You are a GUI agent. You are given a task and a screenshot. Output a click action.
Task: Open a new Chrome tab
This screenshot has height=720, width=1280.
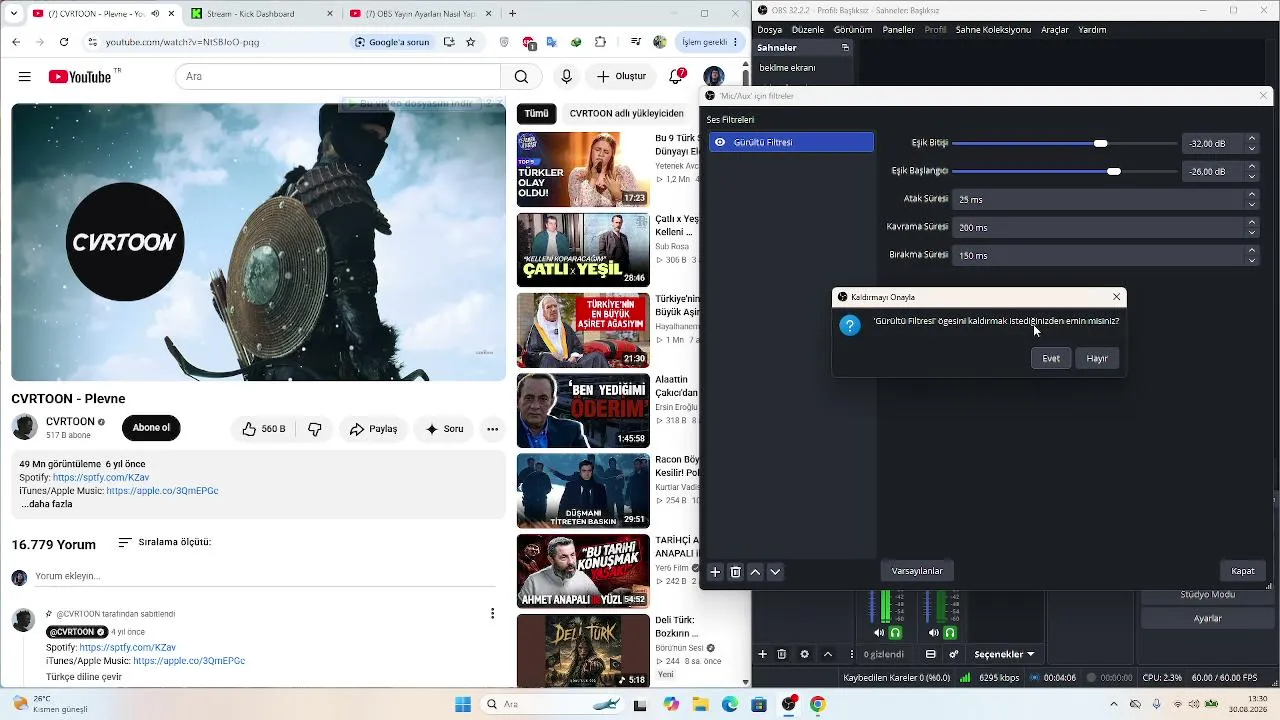[x=512, y=14]
